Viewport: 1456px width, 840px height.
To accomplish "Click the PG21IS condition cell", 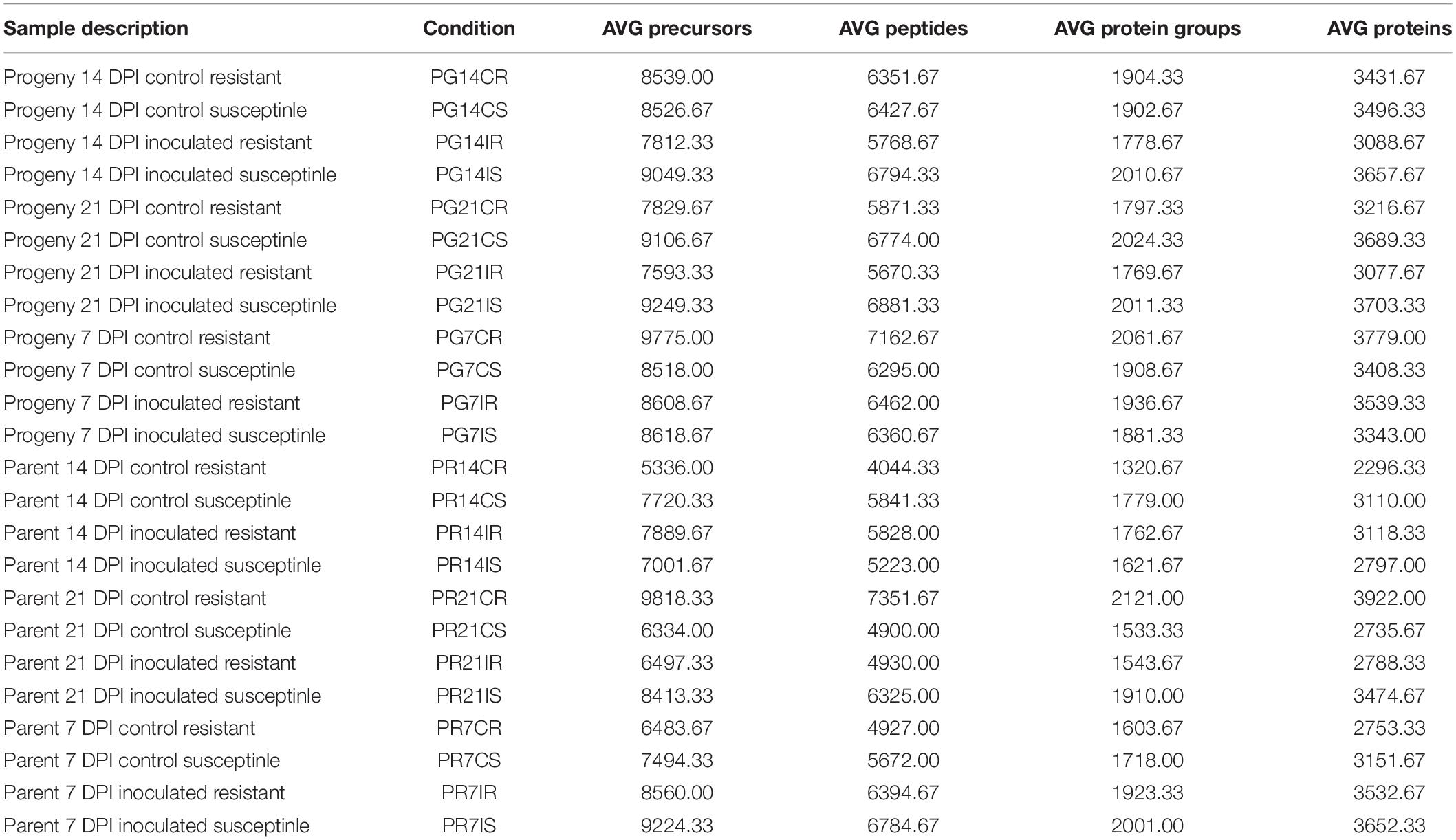I will pos(469,305).
